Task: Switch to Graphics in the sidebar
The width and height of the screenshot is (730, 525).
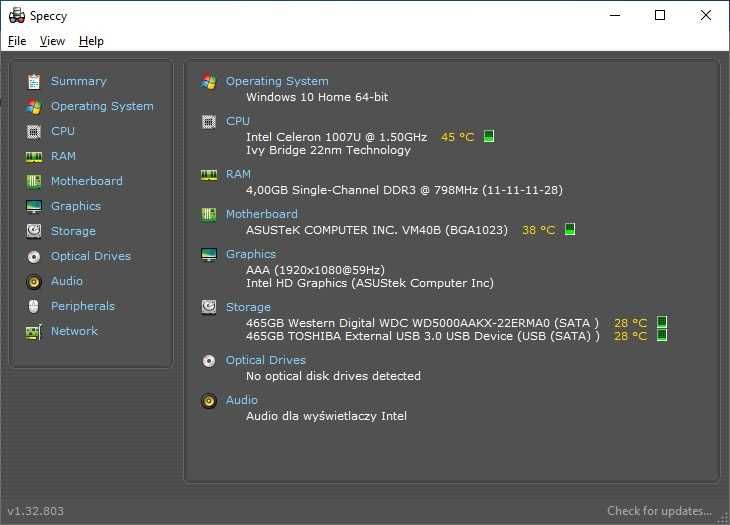Action: 76,206
